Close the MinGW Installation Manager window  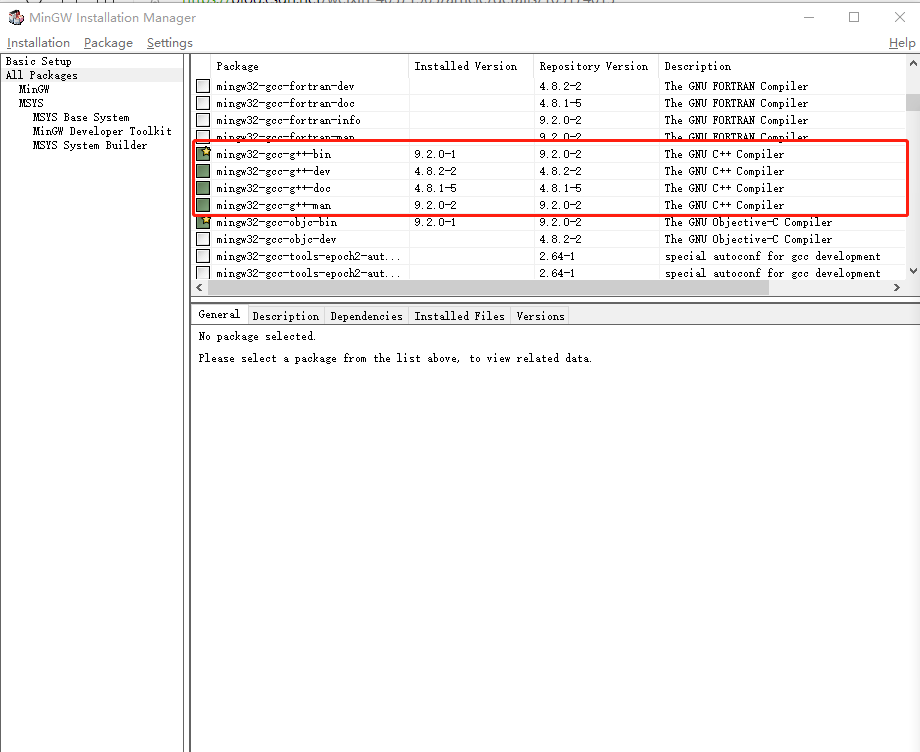tap(900, 18)
